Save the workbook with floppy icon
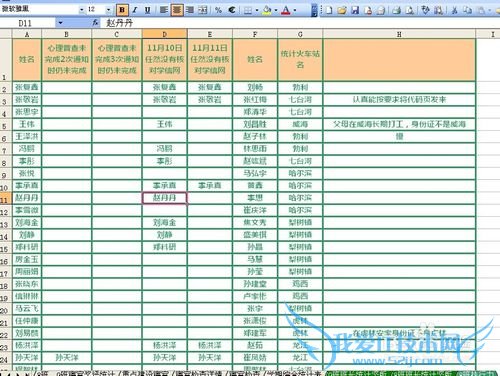500x376 pixels. [x=355, y=10]
